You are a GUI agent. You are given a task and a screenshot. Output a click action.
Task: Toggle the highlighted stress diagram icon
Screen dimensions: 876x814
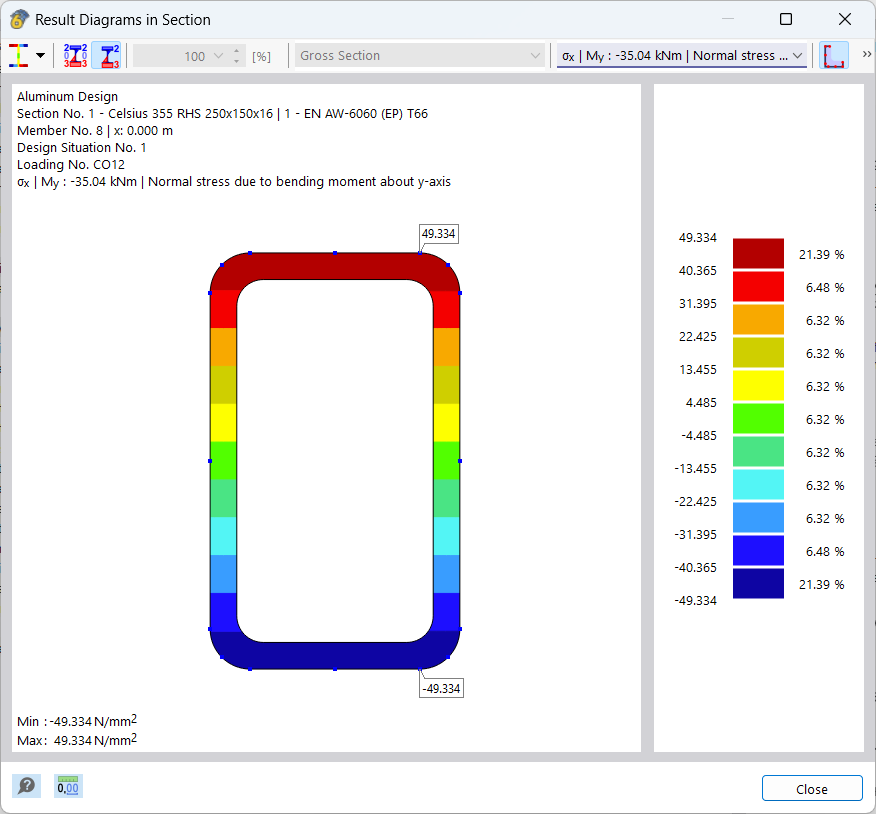coord(108,55)
